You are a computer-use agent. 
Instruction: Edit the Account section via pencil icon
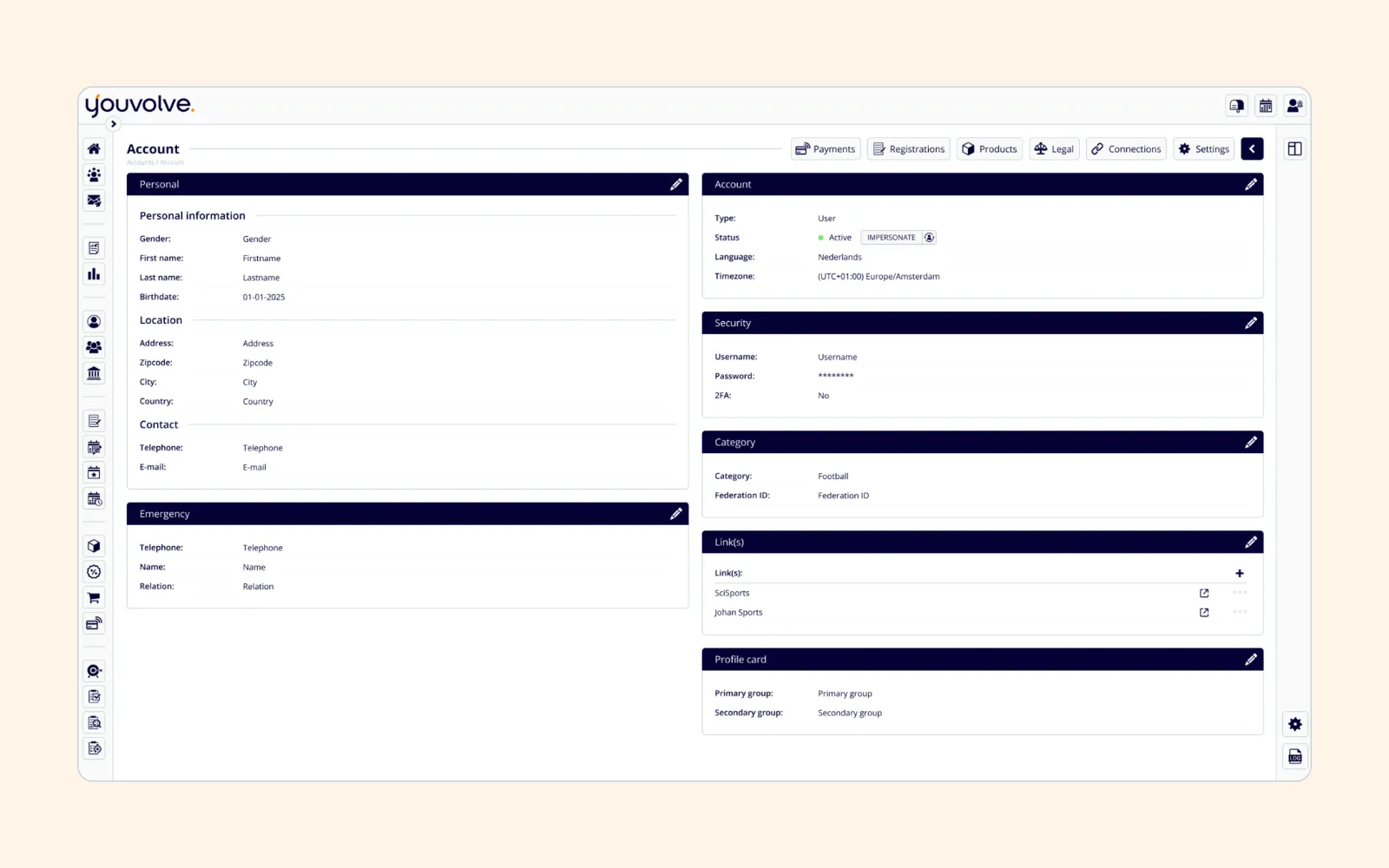[1251, 184]
